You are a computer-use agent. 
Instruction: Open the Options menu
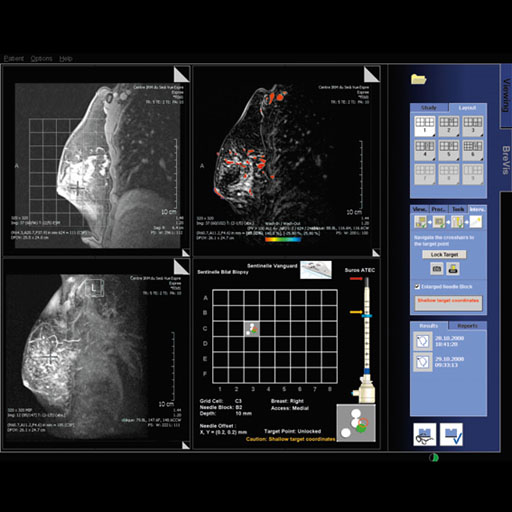tap(41, 58)
